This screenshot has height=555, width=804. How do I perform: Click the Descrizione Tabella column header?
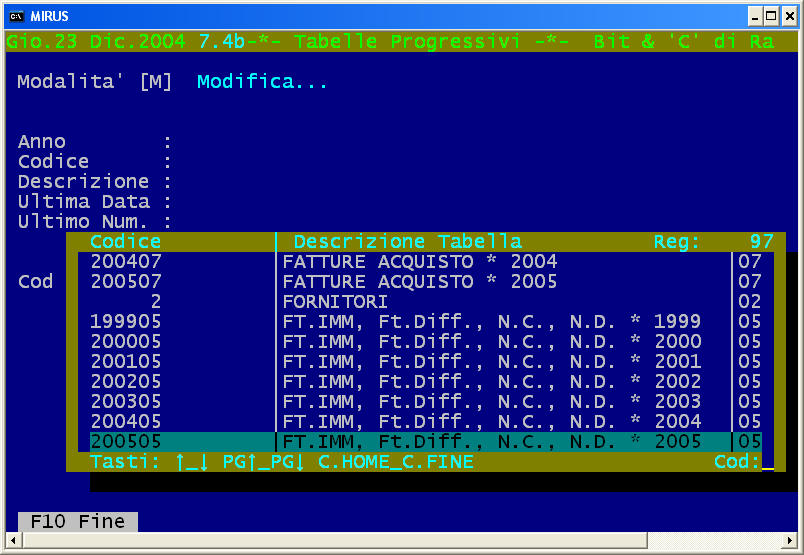(408, 242)
